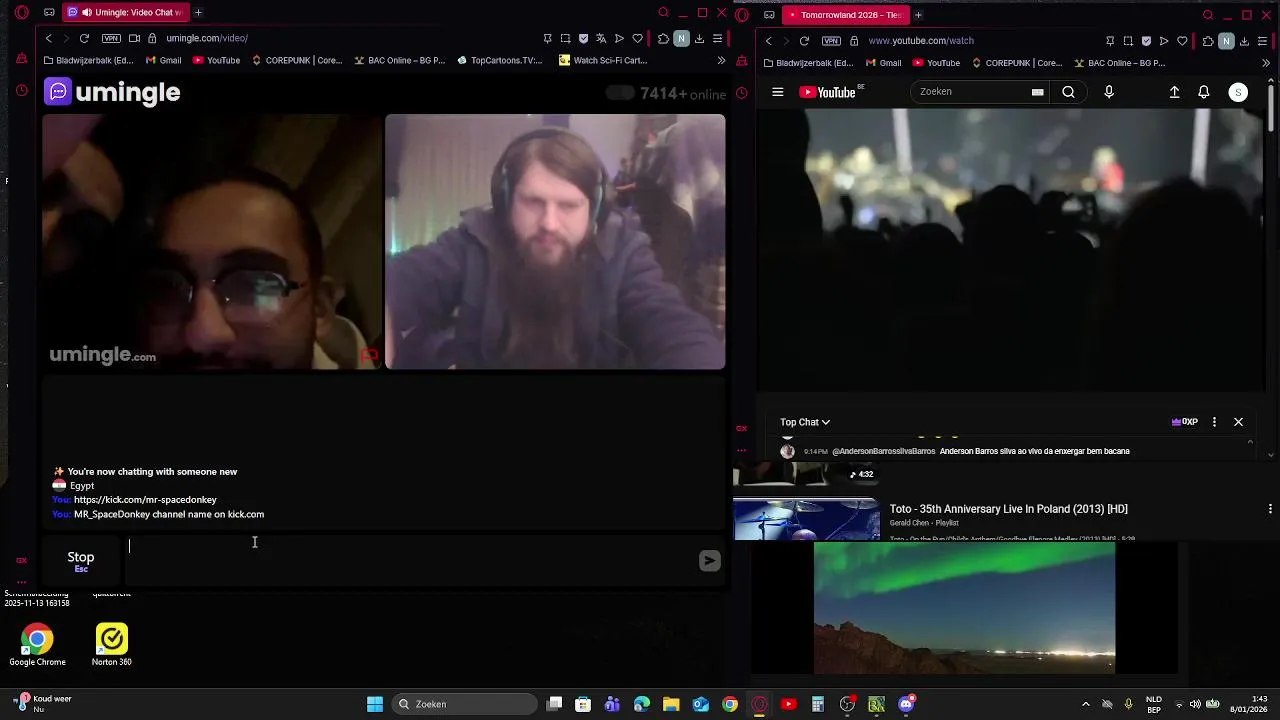Close the live chat panel
The image size is (1280, 720).
coord(1238,422)
